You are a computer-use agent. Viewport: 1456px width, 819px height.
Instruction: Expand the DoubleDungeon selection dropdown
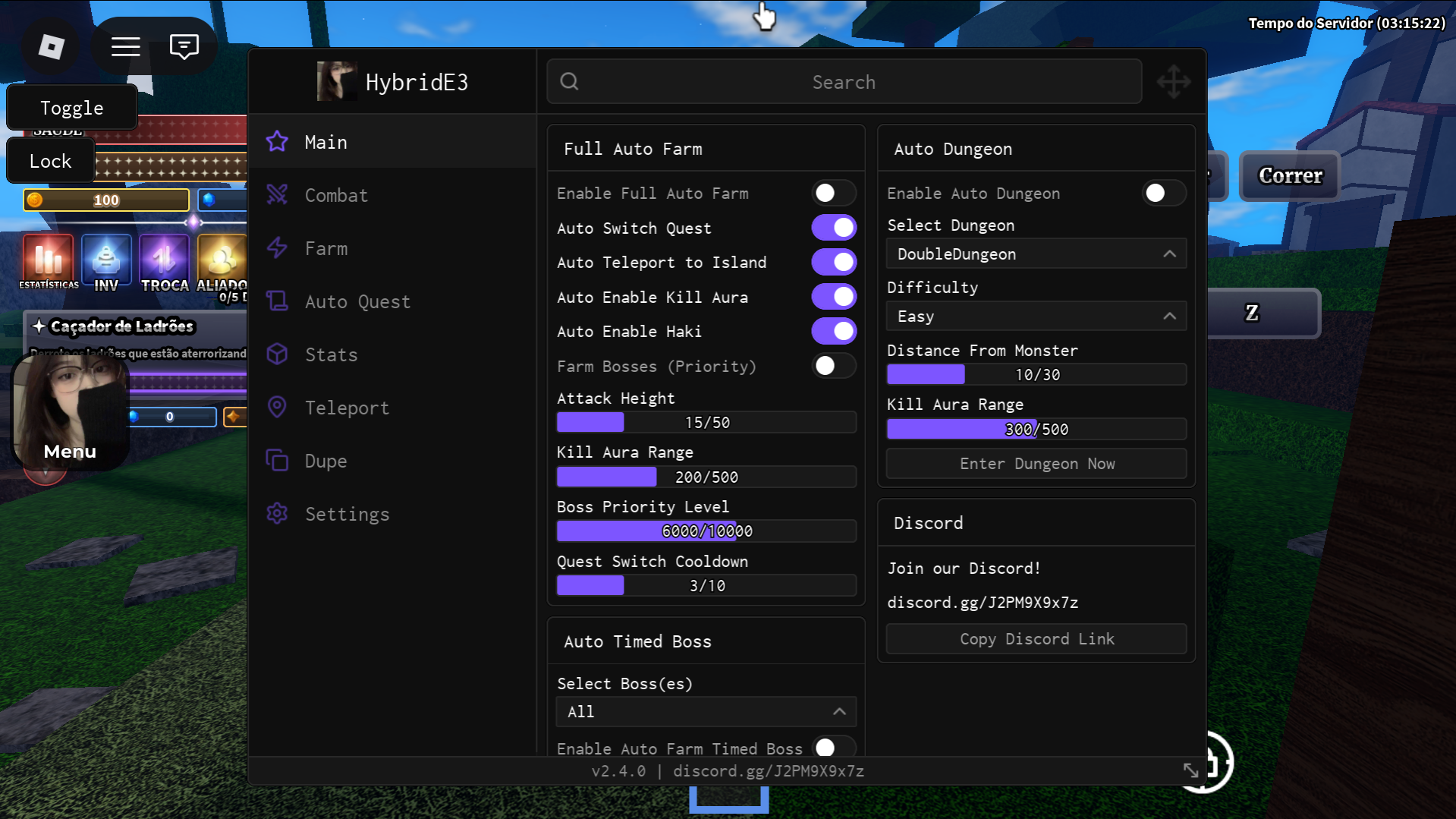point(1036,254)
